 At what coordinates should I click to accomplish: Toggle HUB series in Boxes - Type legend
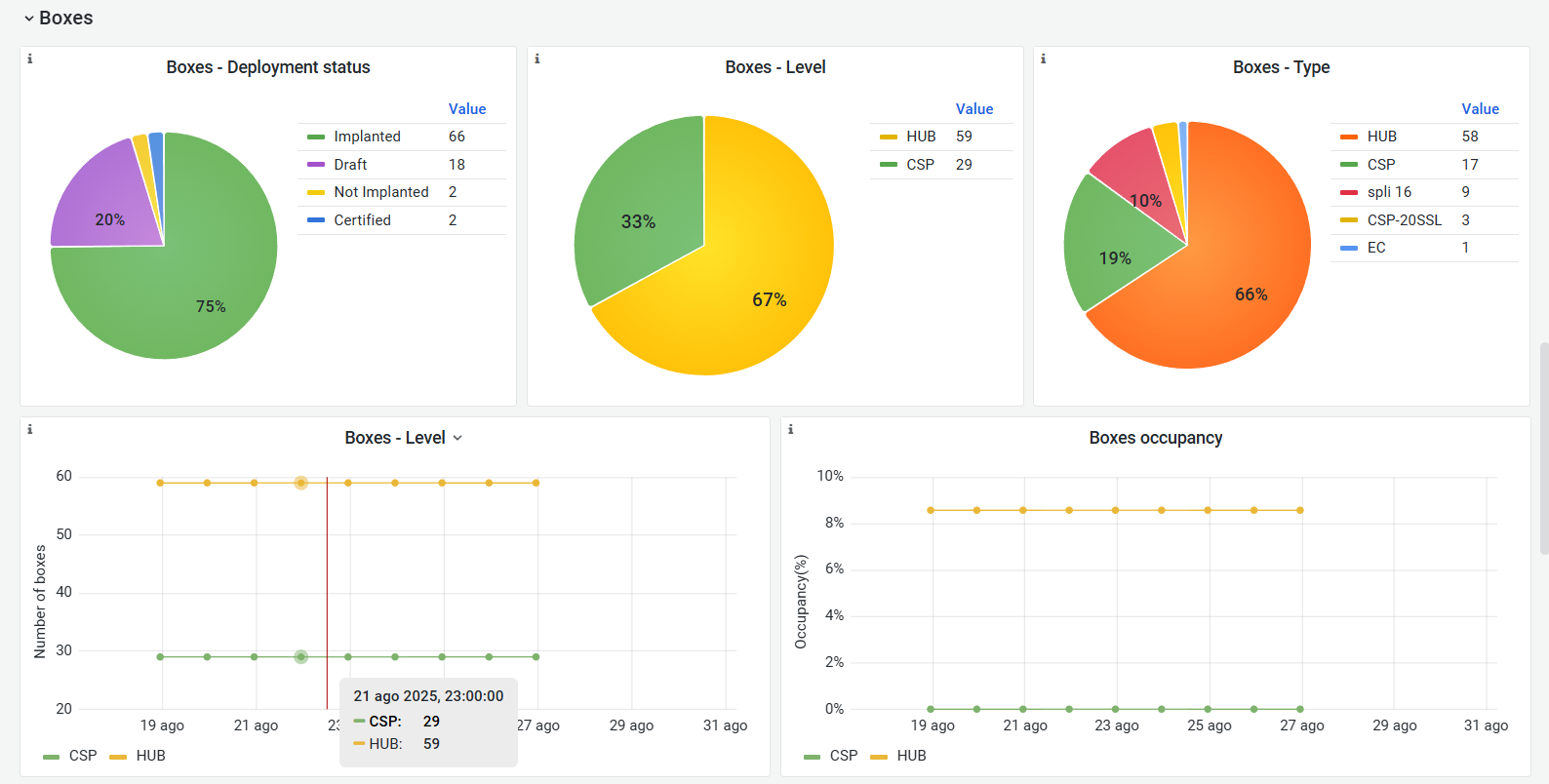pyautogui.click(x=1381, y=137)
